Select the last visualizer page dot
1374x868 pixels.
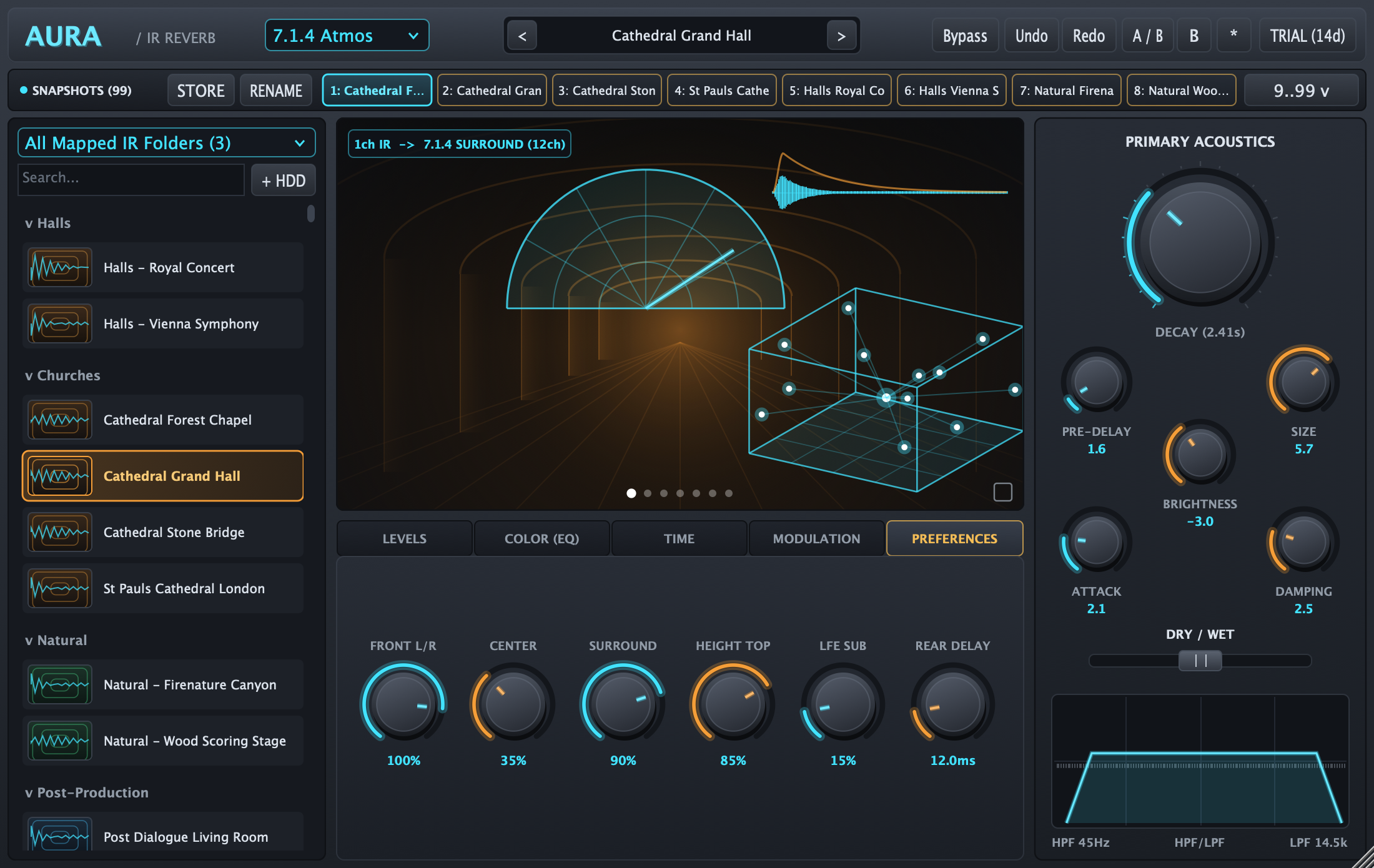pos(729,493)
